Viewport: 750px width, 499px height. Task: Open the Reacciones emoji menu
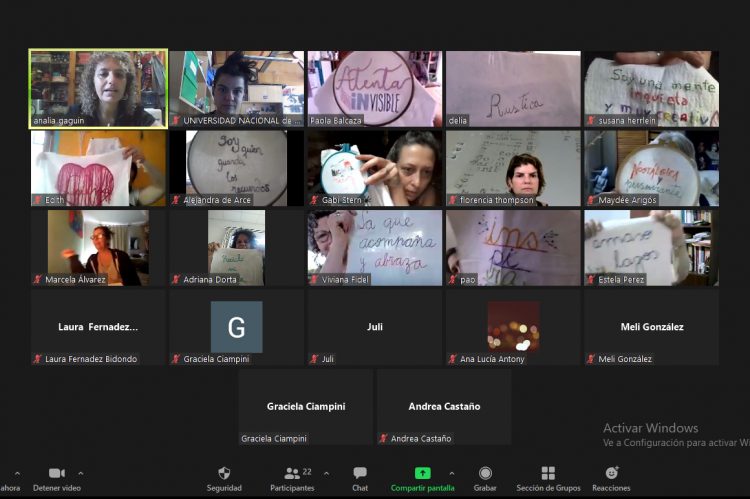click(611, 473)
